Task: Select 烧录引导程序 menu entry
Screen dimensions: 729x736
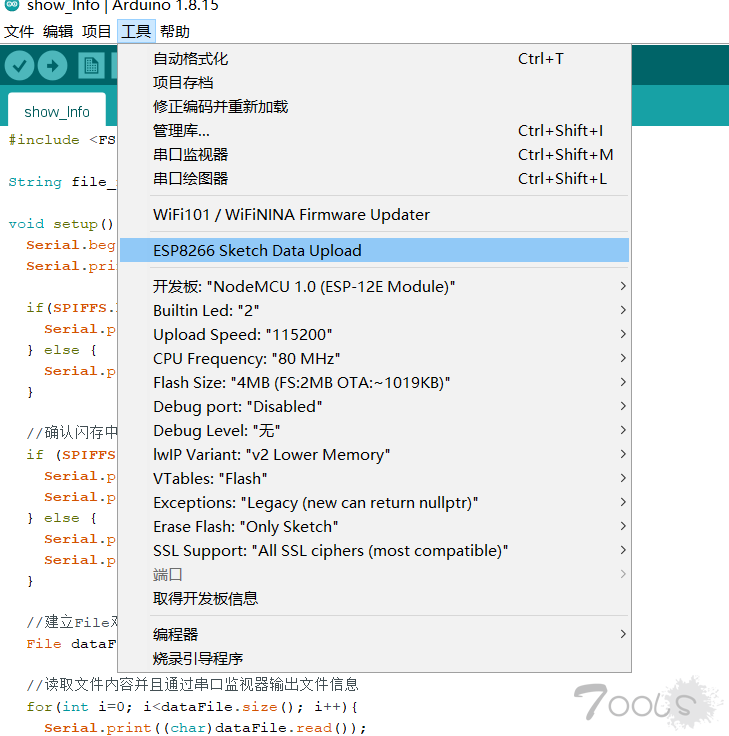Action: pyautogui.click(x=374, y=658)
